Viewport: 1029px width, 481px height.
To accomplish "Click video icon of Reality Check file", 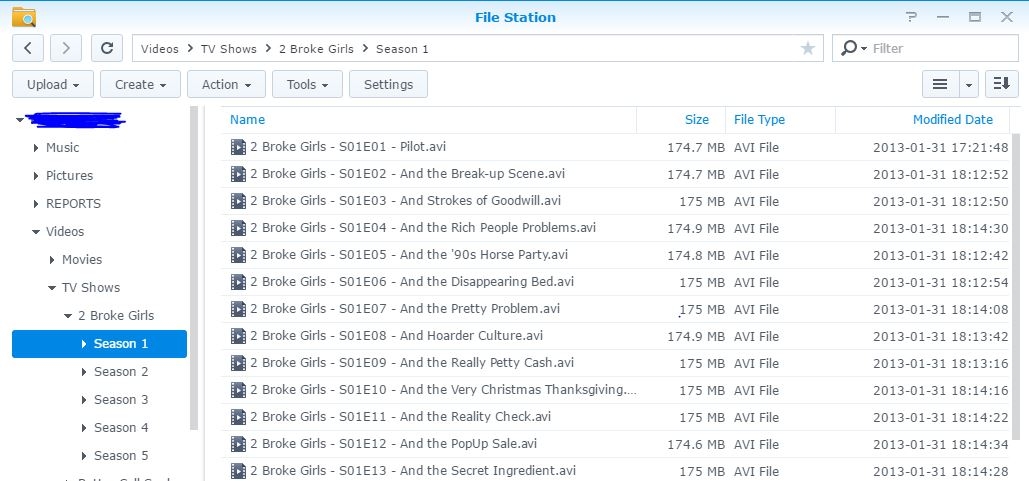I will click(x=238, y=417).
